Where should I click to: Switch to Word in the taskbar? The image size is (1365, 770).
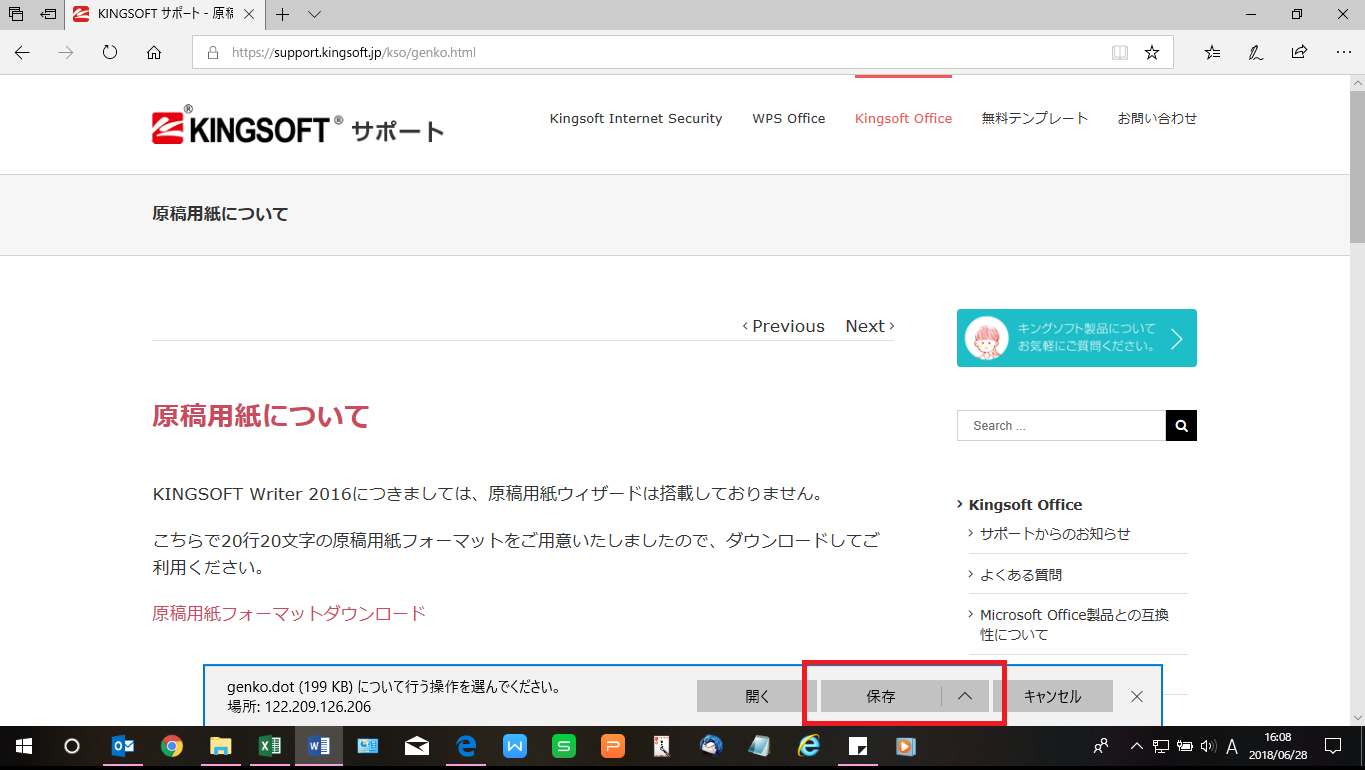coord(319,746)
